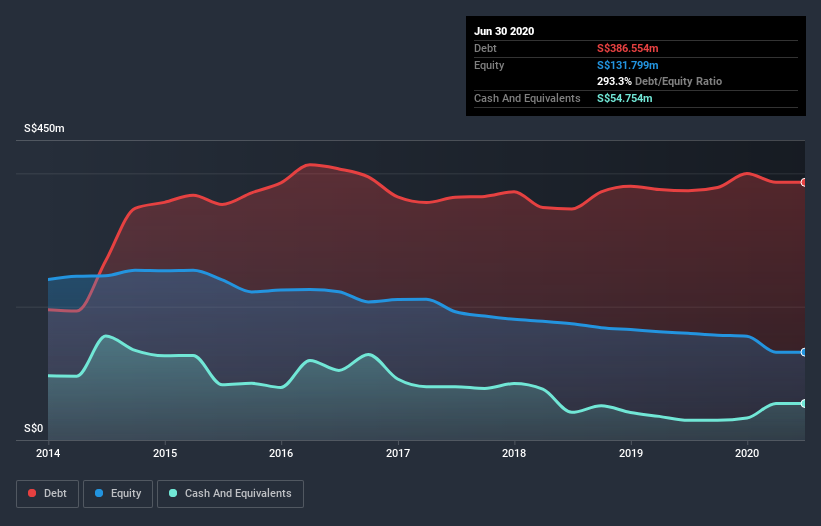Click the blue Equity endpoint marker
The width and height of the screenshot is (821, 526).
pos(804,352)
